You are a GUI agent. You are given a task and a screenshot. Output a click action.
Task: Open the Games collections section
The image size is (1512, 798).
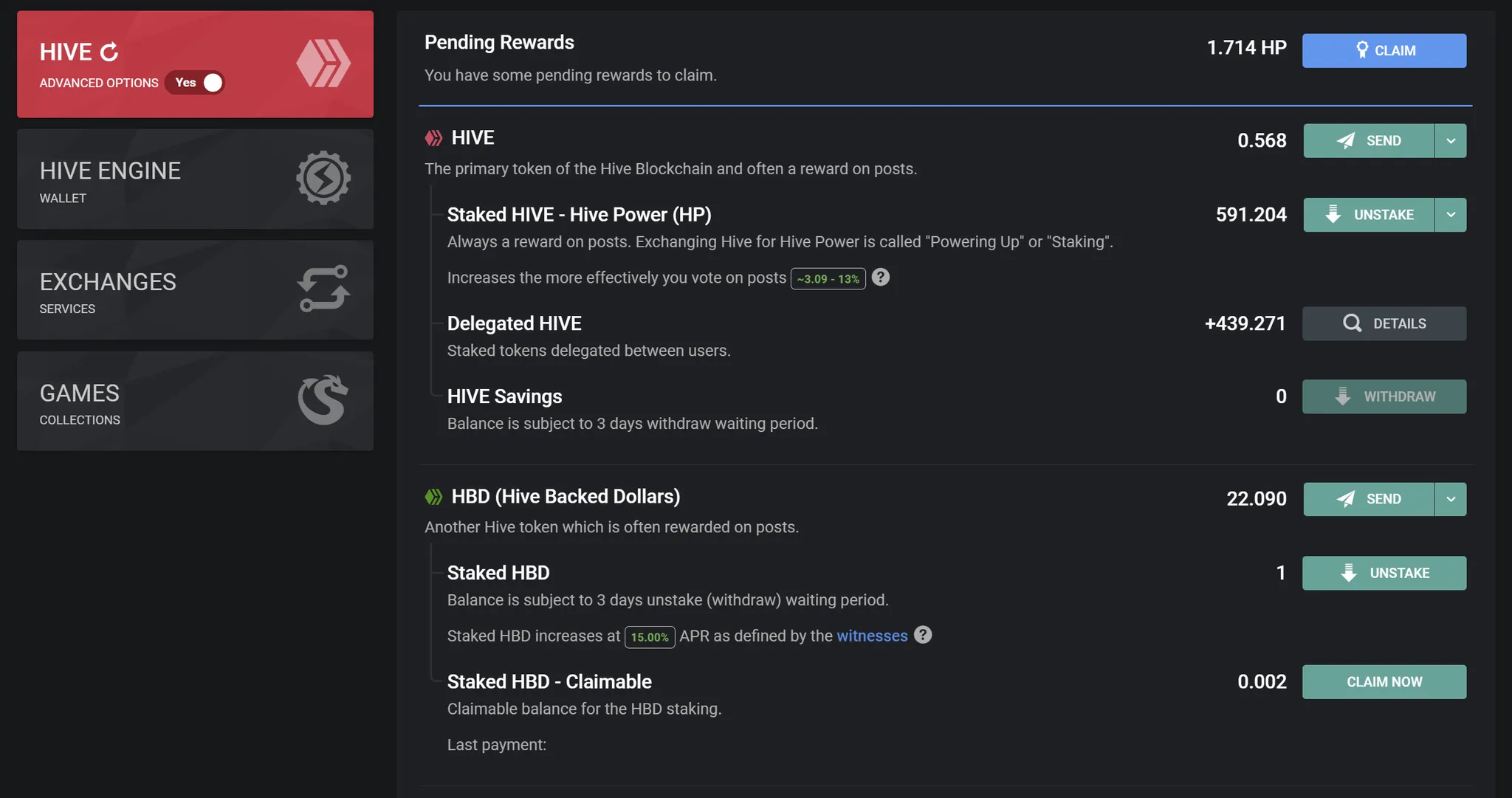tap(195, 401)
